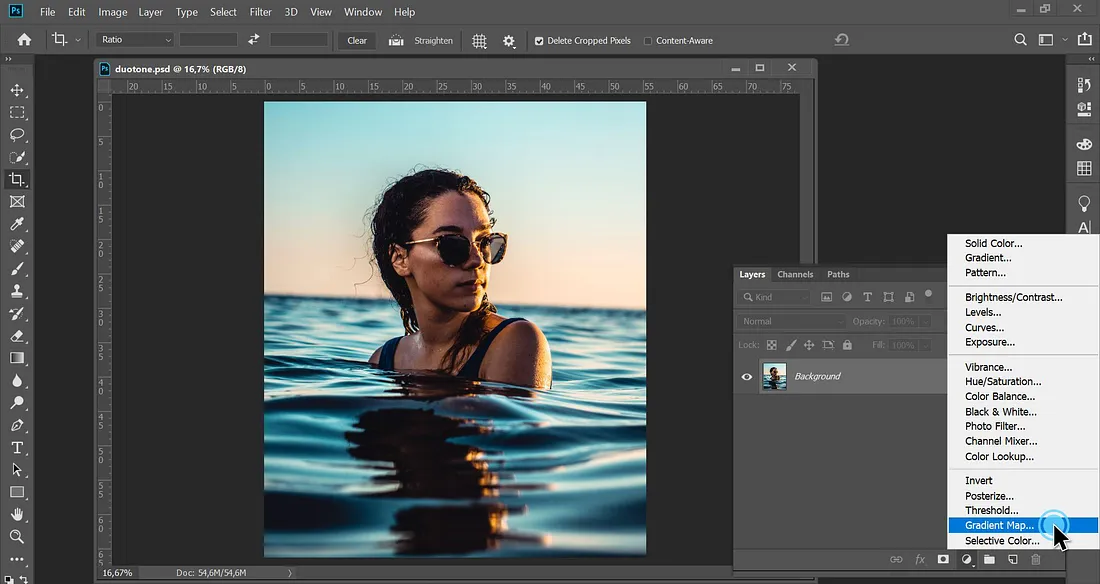Select the Hand tool

coord(17,515)
